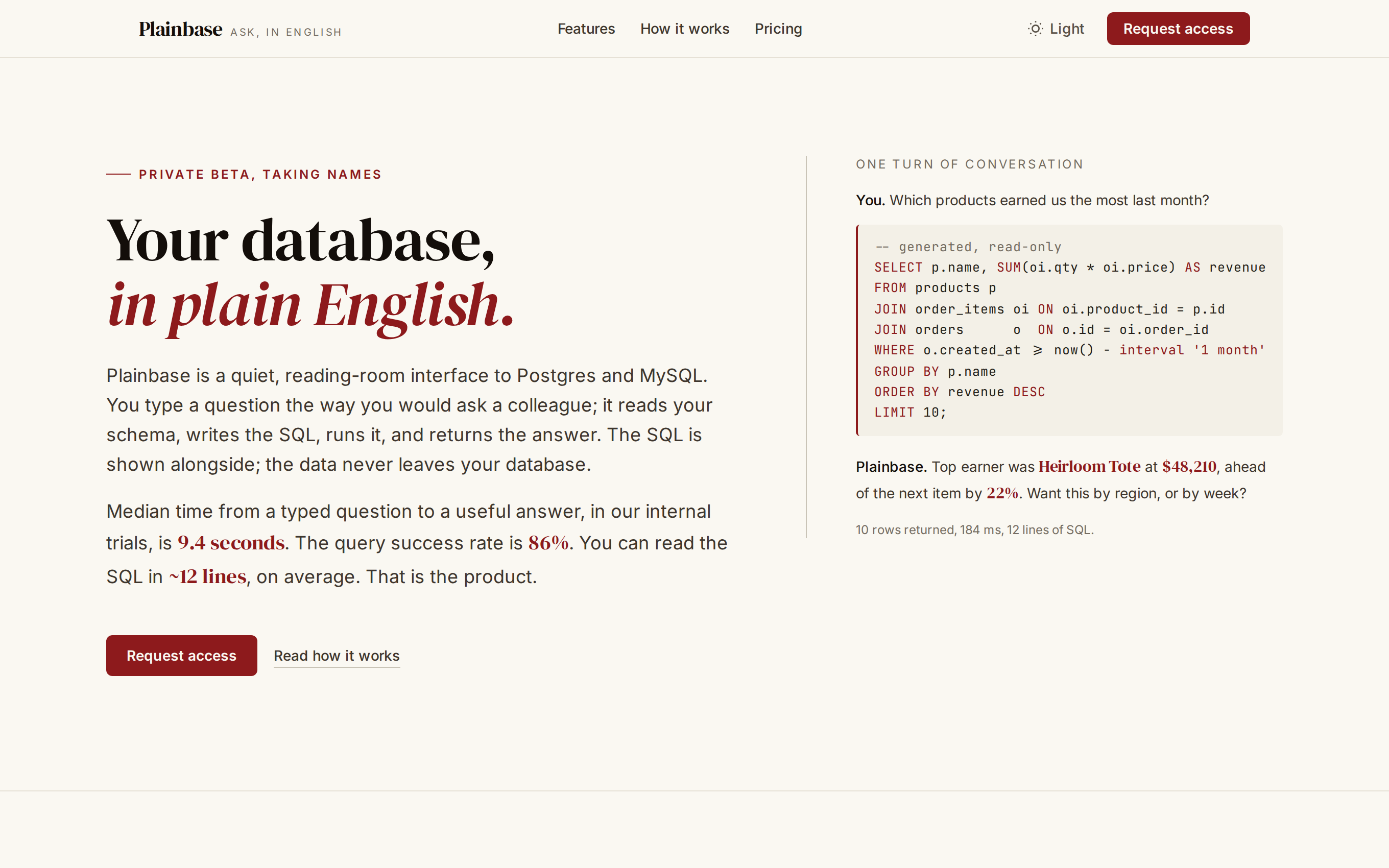The image size is (1389, 868).
Task: Click the WHERE o.created_at SQL line
Action: click(1070, 350)
